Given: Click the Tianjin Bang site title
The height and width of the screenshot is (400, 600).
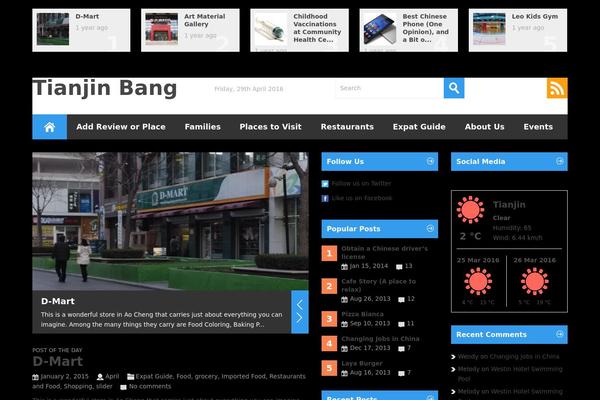Looking at the screenshot, I should click(105, 88).
